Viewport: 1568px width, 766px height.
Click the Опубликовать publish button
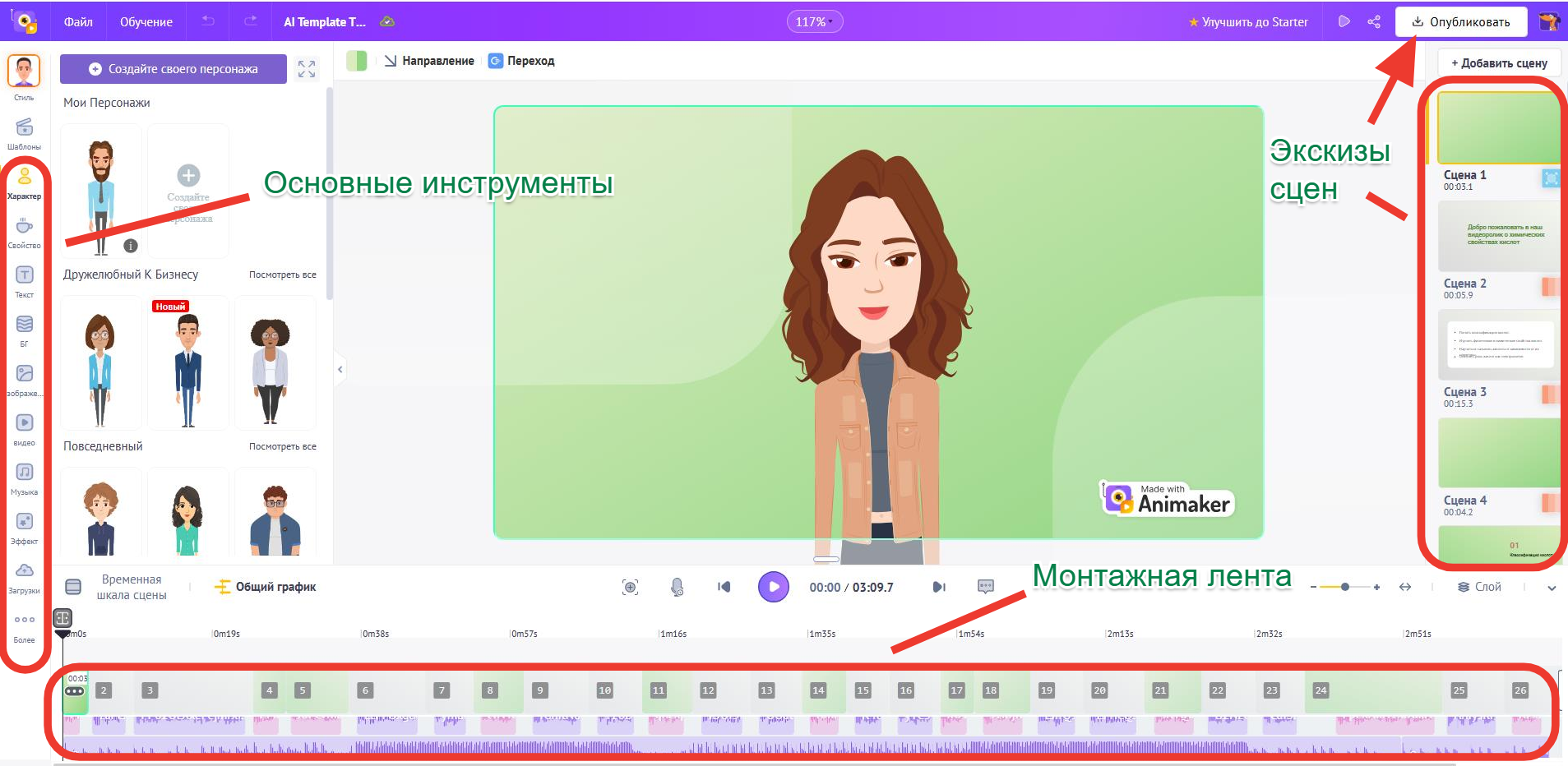(x=1461, y=21)
